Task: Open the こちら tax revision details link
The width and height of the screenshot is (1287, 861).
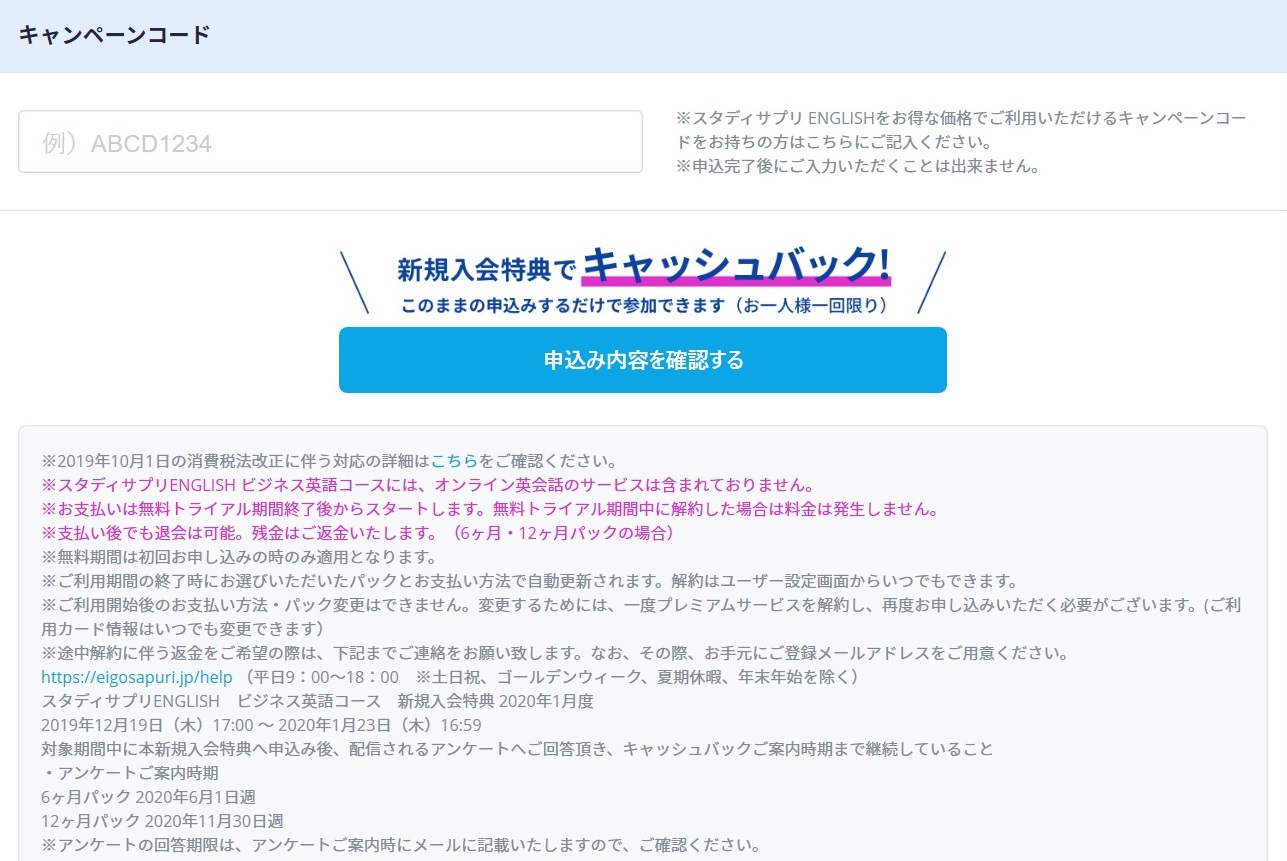Action: [455, 462]
